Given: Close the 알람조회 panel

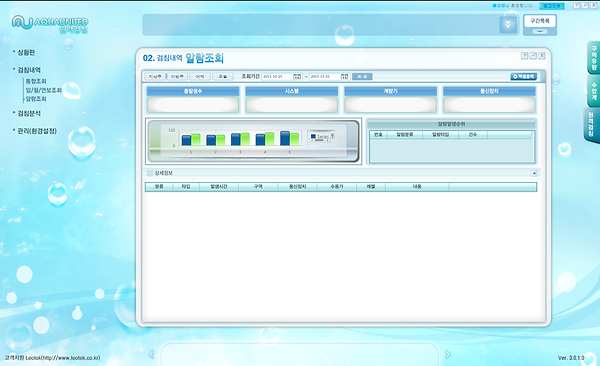Looking at the screenshot, I should click(x=542, y=56).
